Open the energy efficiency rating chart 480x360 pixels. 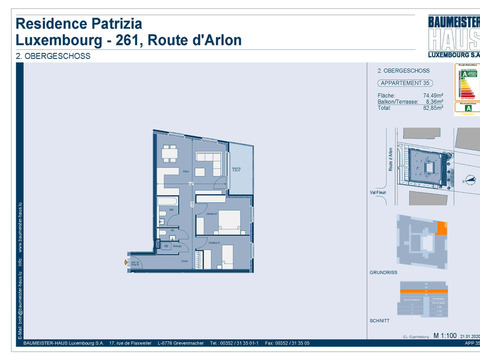tap(467, 82)
